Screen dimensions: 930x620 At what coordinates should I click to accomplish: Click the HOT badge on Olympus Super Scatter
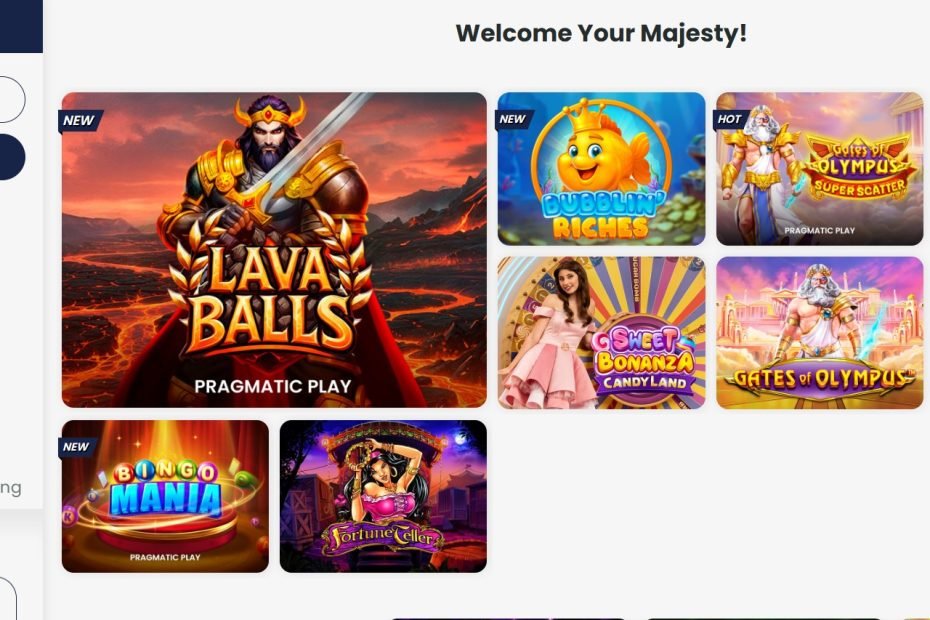730,119
